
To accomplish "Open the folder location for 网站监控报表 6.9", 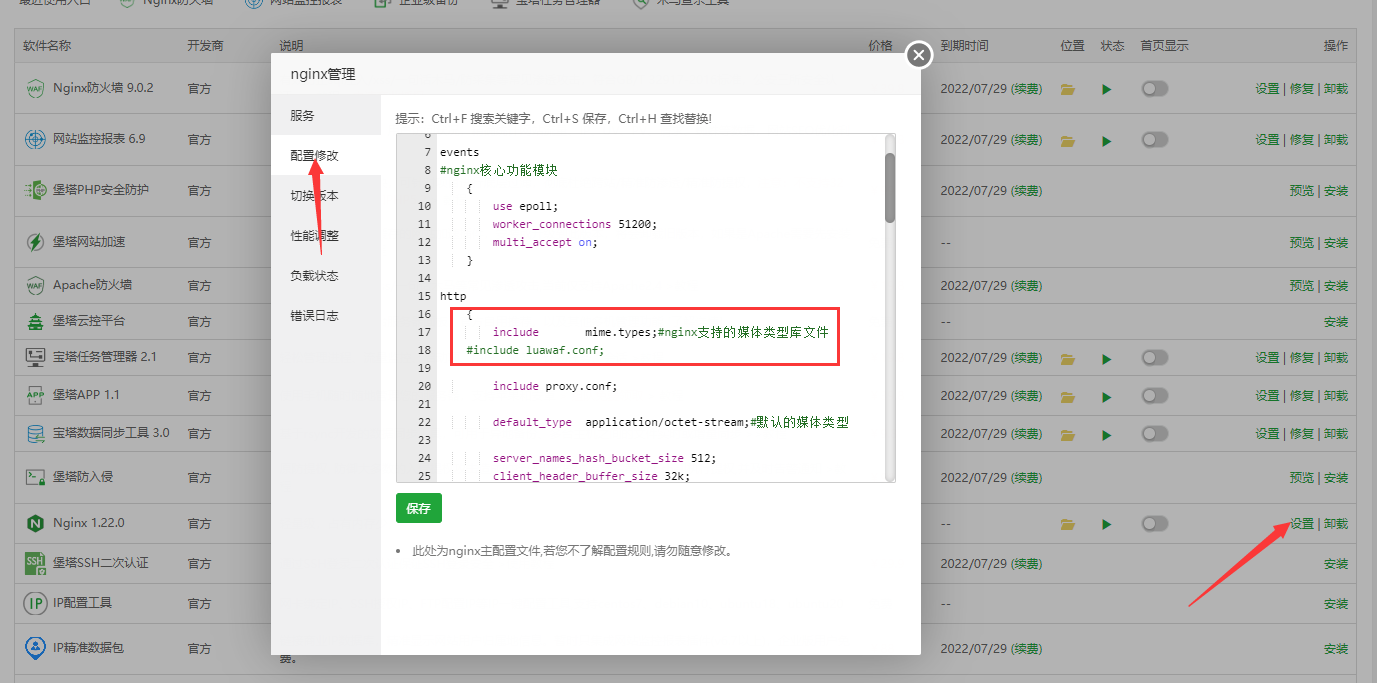I will point(1068,141).
